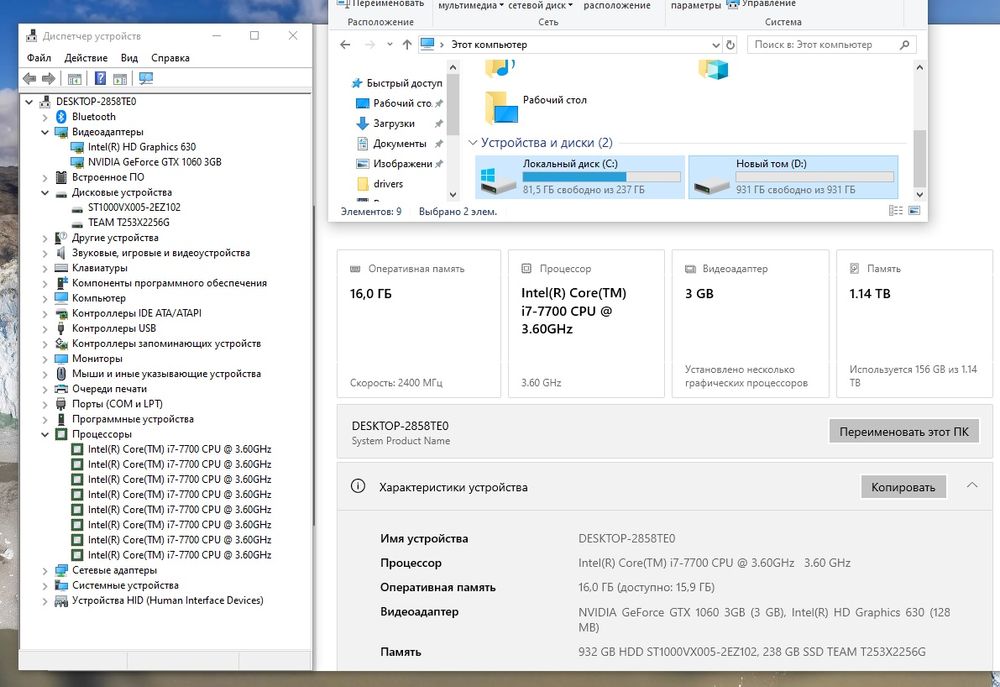Click the Оперативная память 16,0 ГБ card
The width and height of the screenshot is (1000, 687).
pyautogui.click(x=418, y=323)
